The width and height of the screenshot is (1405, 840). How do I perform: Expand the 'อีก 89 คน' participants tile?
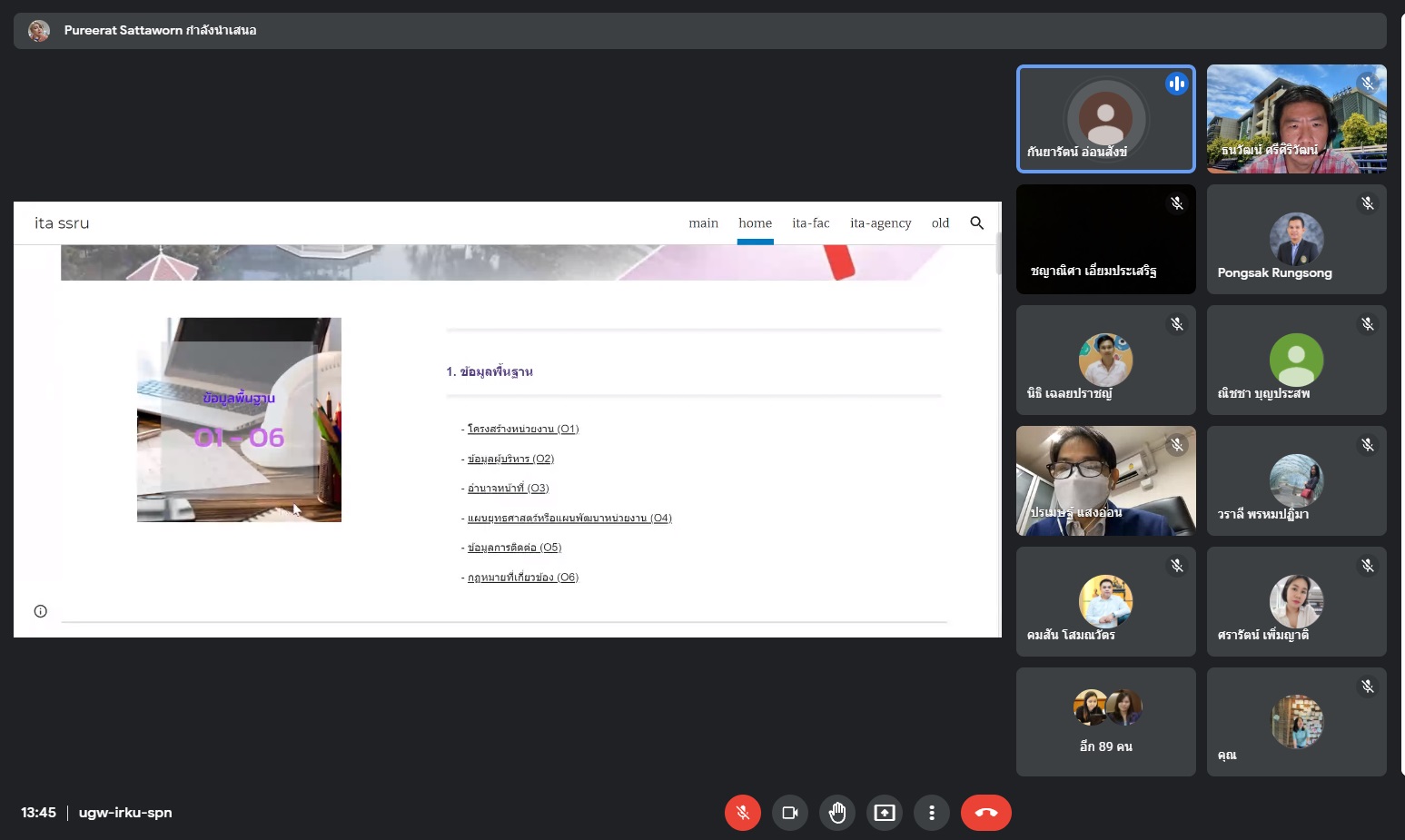coord(1105,722)
